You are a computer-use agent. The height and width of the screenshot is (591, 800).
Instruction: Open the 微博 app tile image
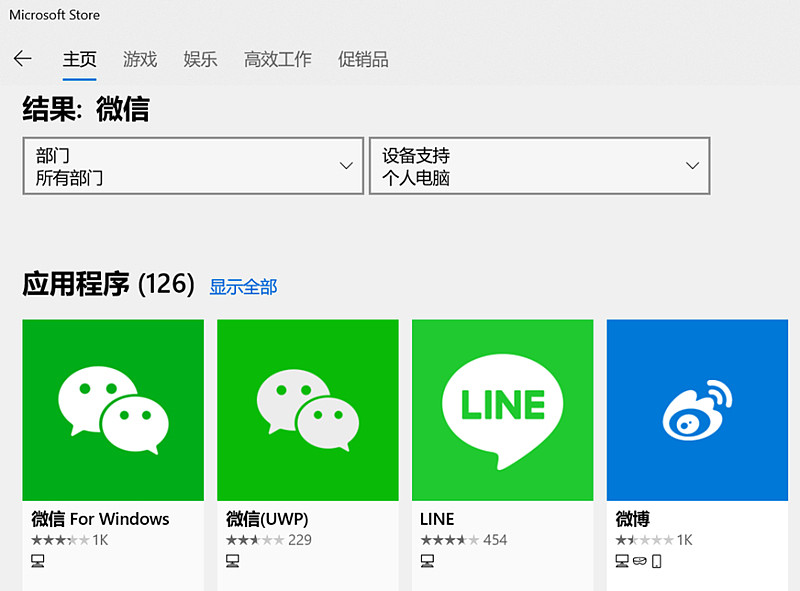tap(697, 410)
